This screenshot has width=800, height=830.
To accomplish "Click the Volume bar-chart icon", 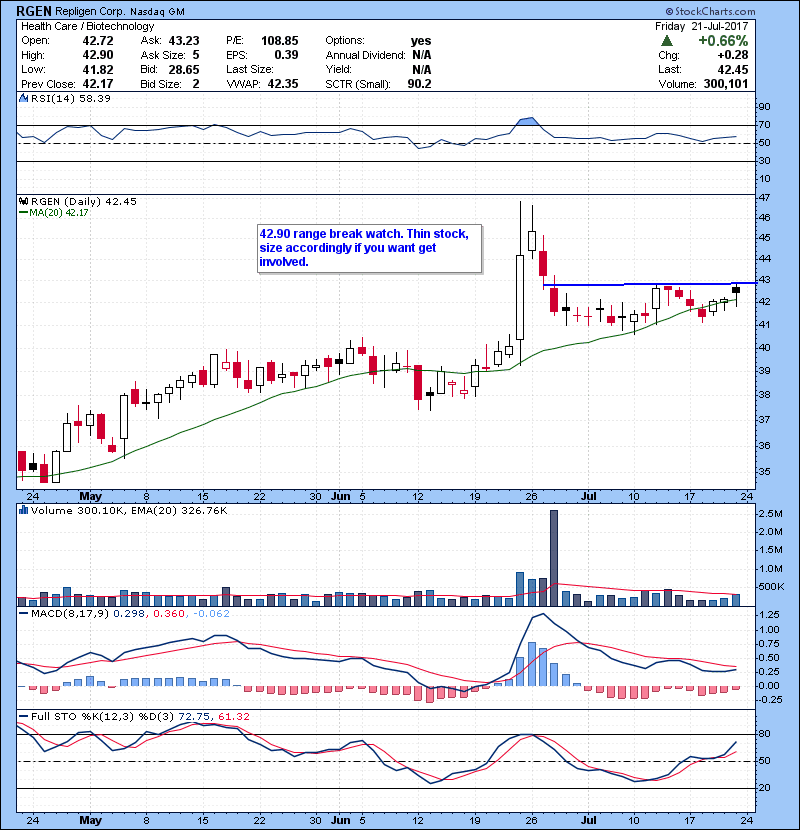I will (x=23, y=510).
